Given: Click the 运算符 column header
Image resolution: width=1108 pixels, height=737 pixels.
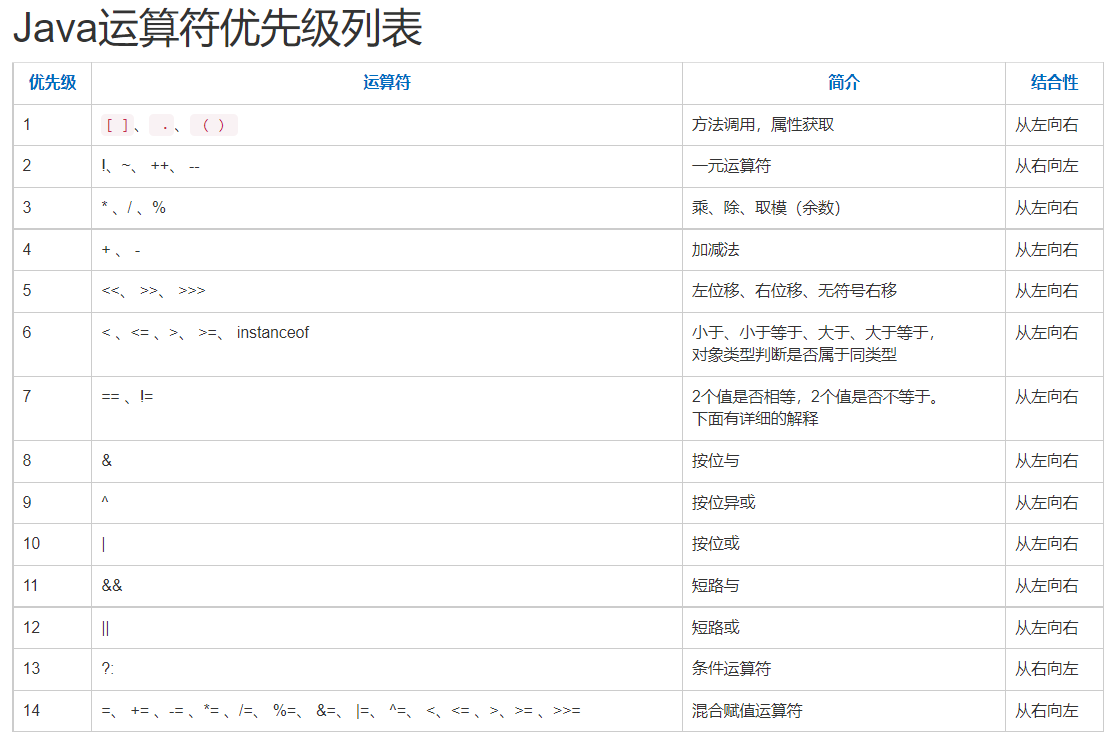Looking at the screenshot, I should [387, 83].
